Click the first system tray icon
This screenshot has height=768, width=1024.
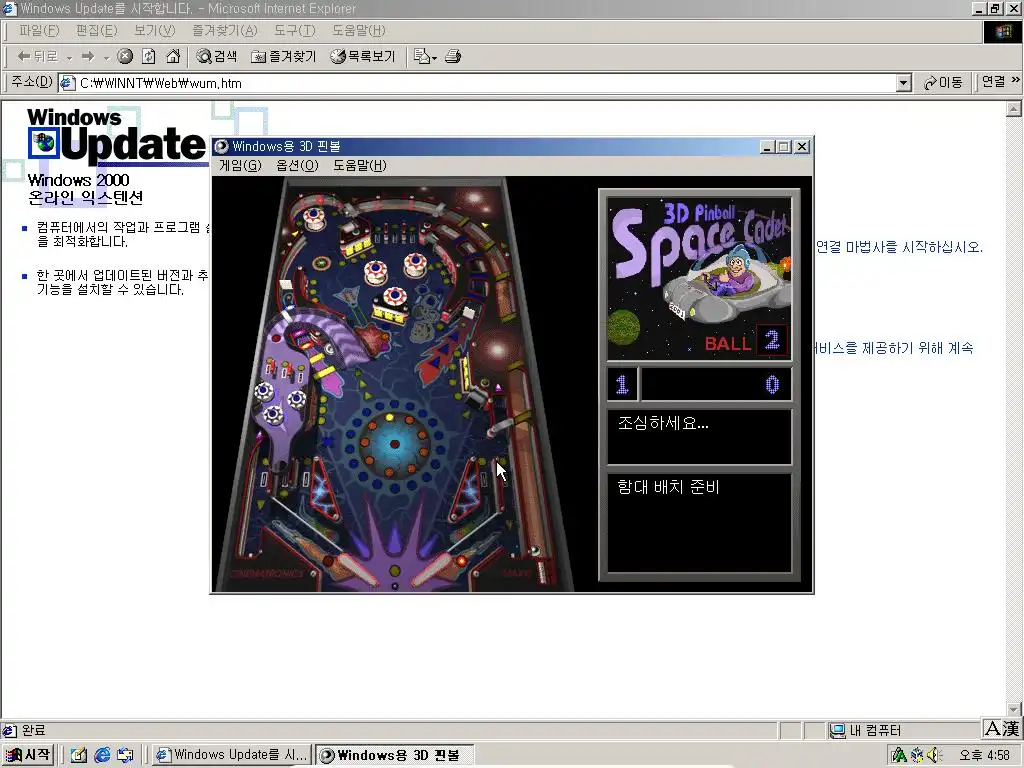pos(899,755)
